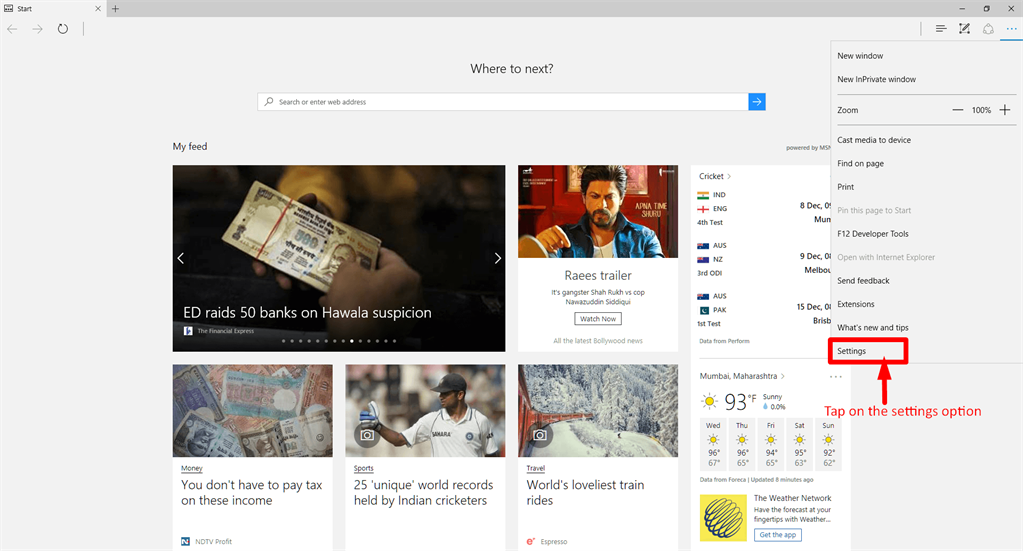The width and height of the screenshot is (1023, 551).
Task: Click the search or web address box
Action: click(503, 102)
